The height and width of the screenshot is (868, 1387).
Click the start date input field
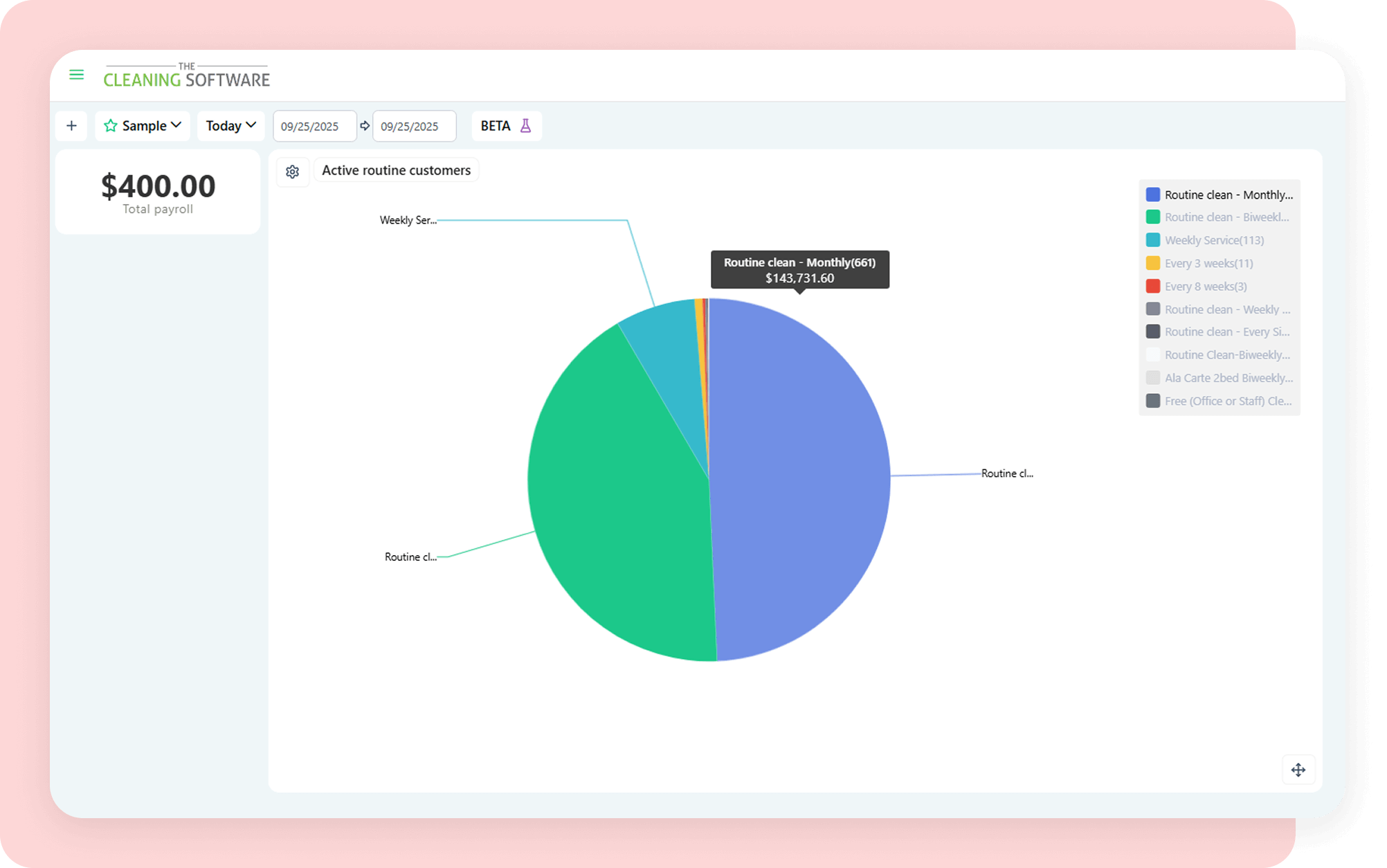pyautogui.click(x=314, y=127)
